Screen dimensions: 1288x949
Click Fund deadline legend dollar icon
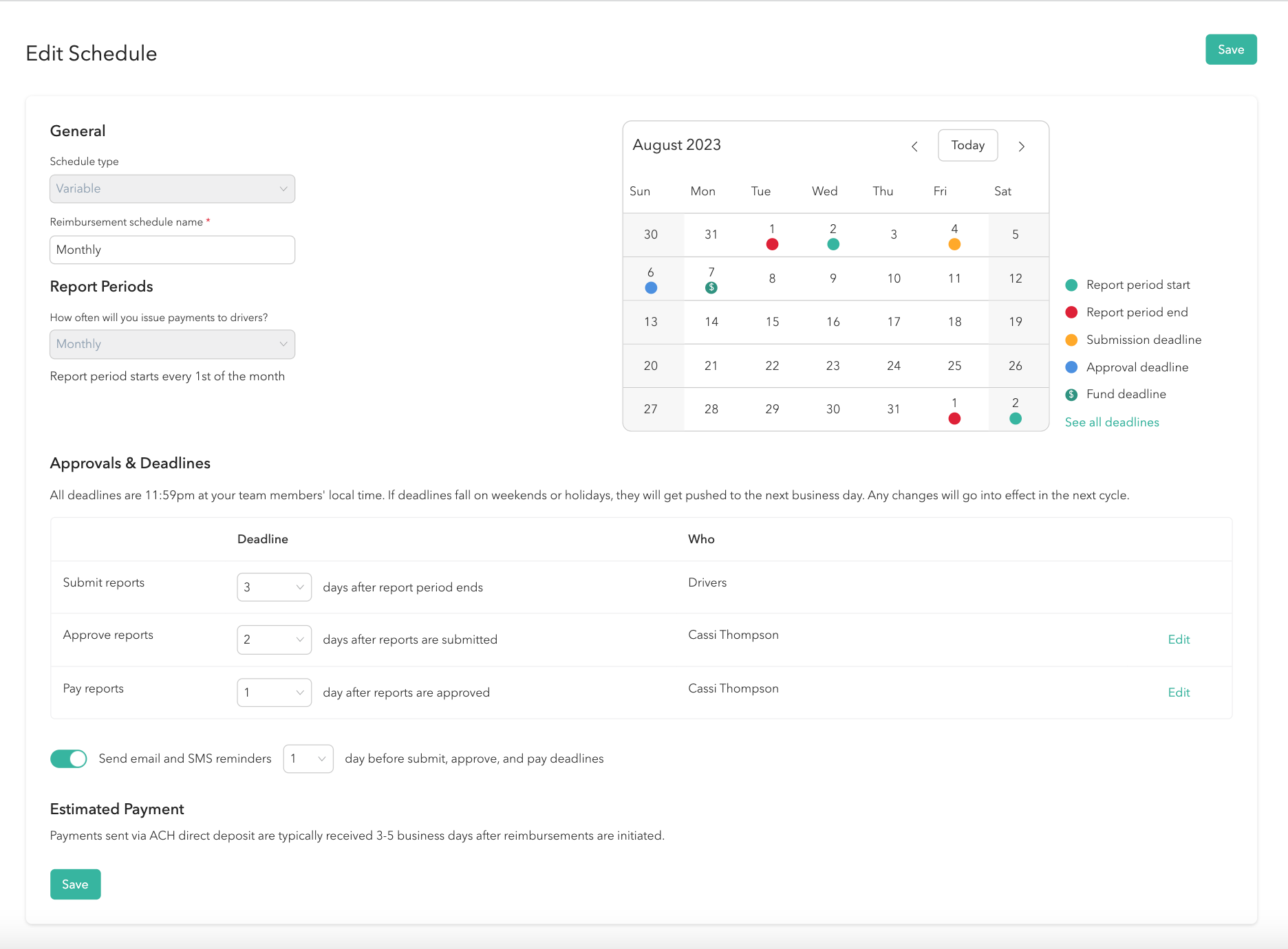coord(1071,395)
